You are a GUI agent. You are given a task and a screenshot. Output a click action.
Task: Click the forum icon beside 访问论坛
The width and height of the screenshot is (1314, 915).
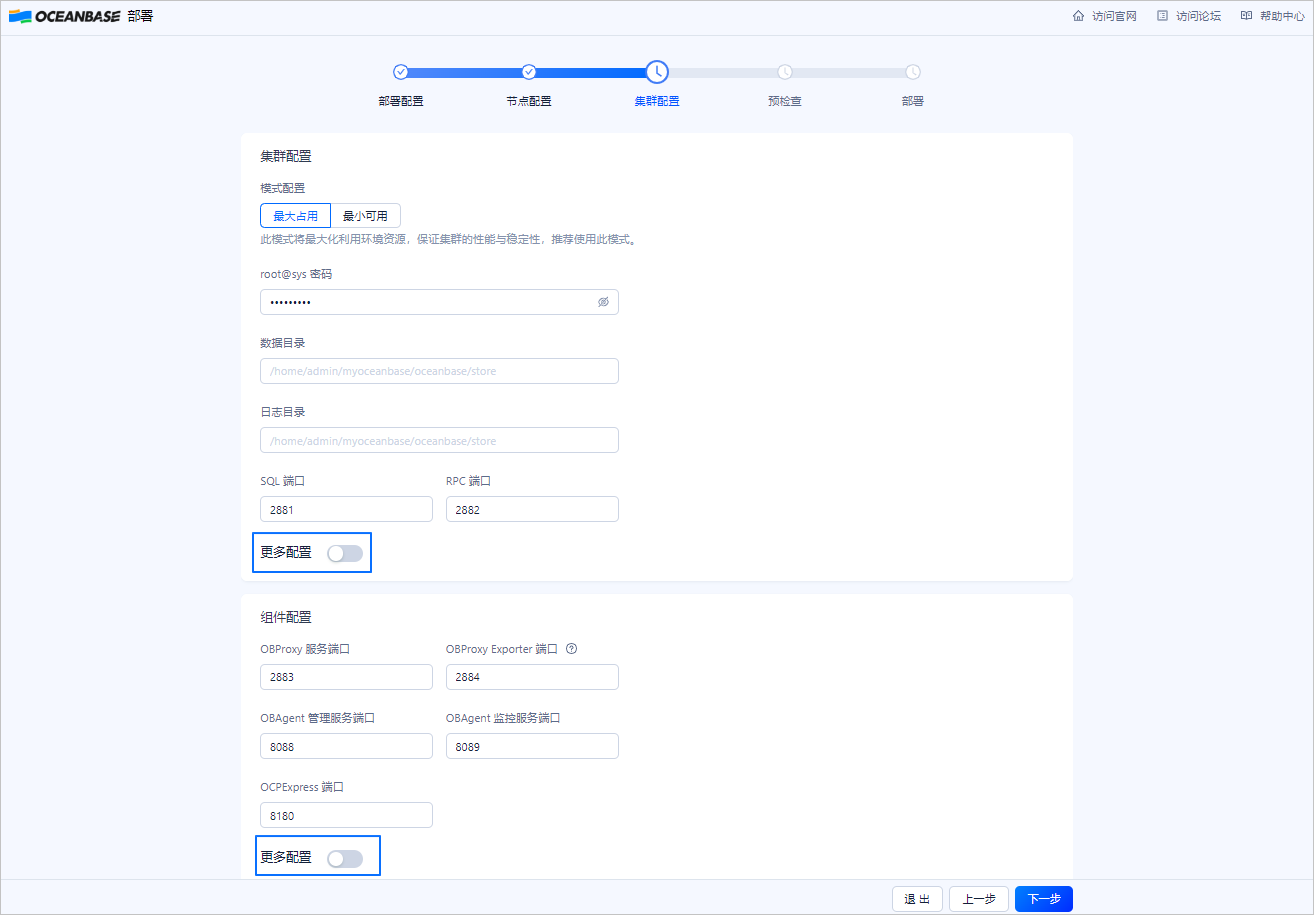pos(1161,16)
